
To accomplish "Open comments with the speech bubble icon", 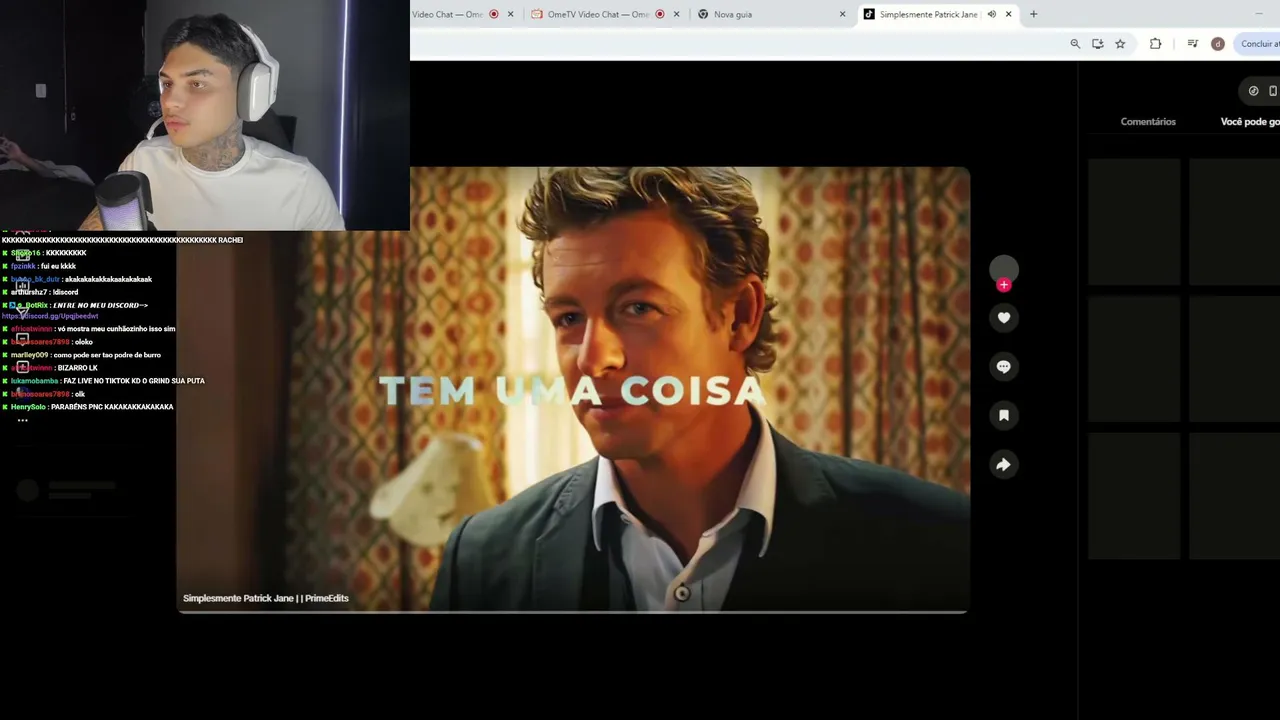I will (1004, 367).
